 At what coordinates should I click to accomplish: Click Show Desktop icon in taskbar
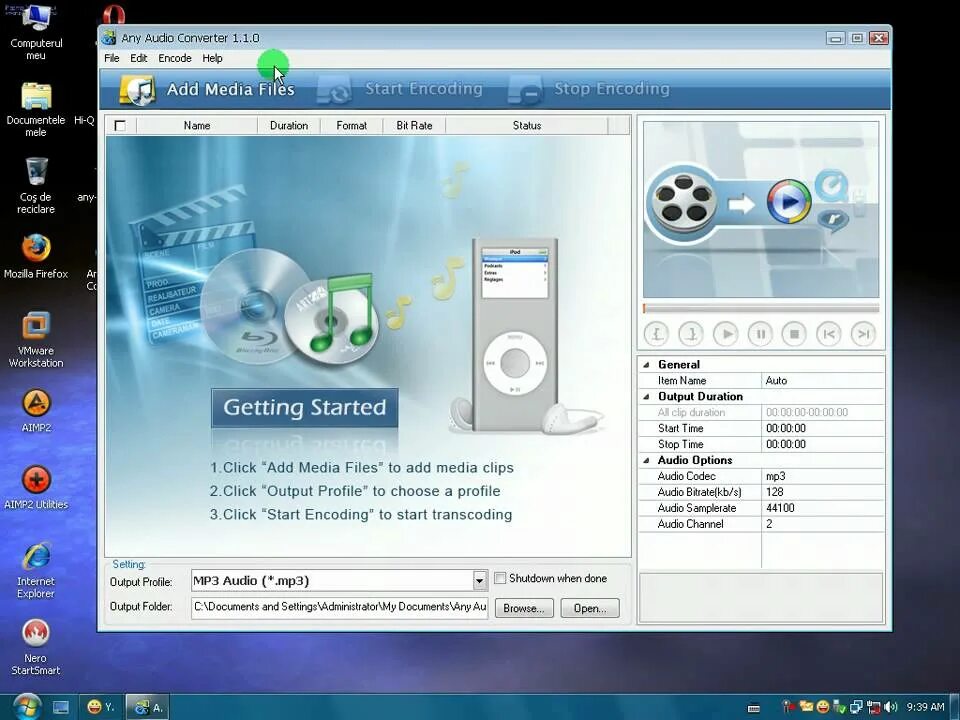61,708
